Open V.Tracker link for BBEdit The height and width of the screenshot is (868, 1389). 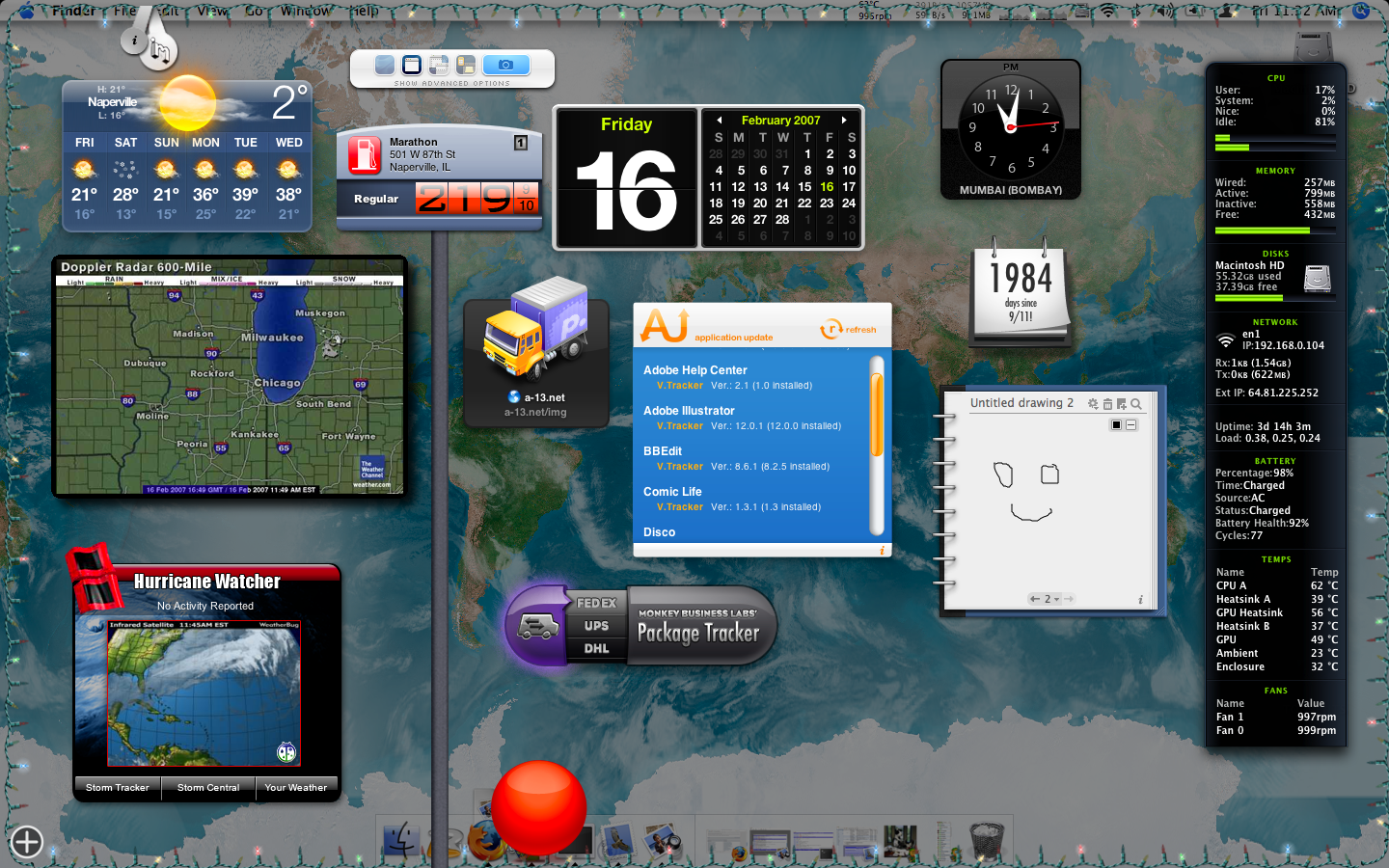(680, 467)
